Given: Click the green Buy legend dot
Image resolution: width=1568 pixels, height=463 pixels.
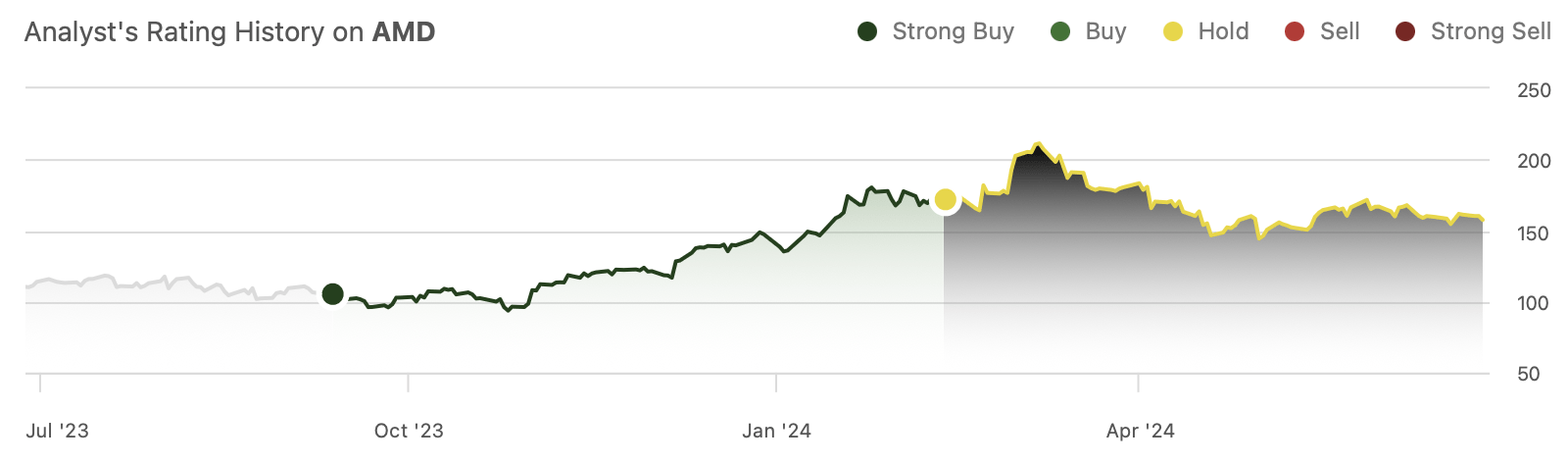Looking at the screenshot, I should pos(1059,32).
